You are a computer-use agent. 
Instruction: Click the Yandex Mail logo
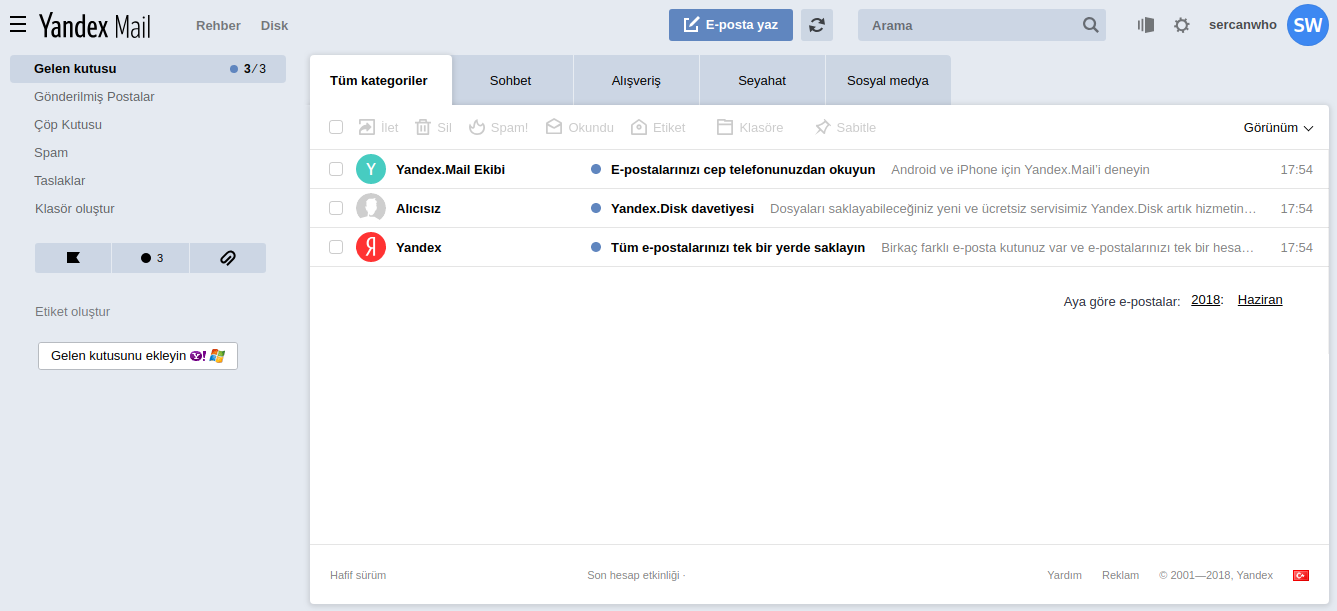(95, 26)
